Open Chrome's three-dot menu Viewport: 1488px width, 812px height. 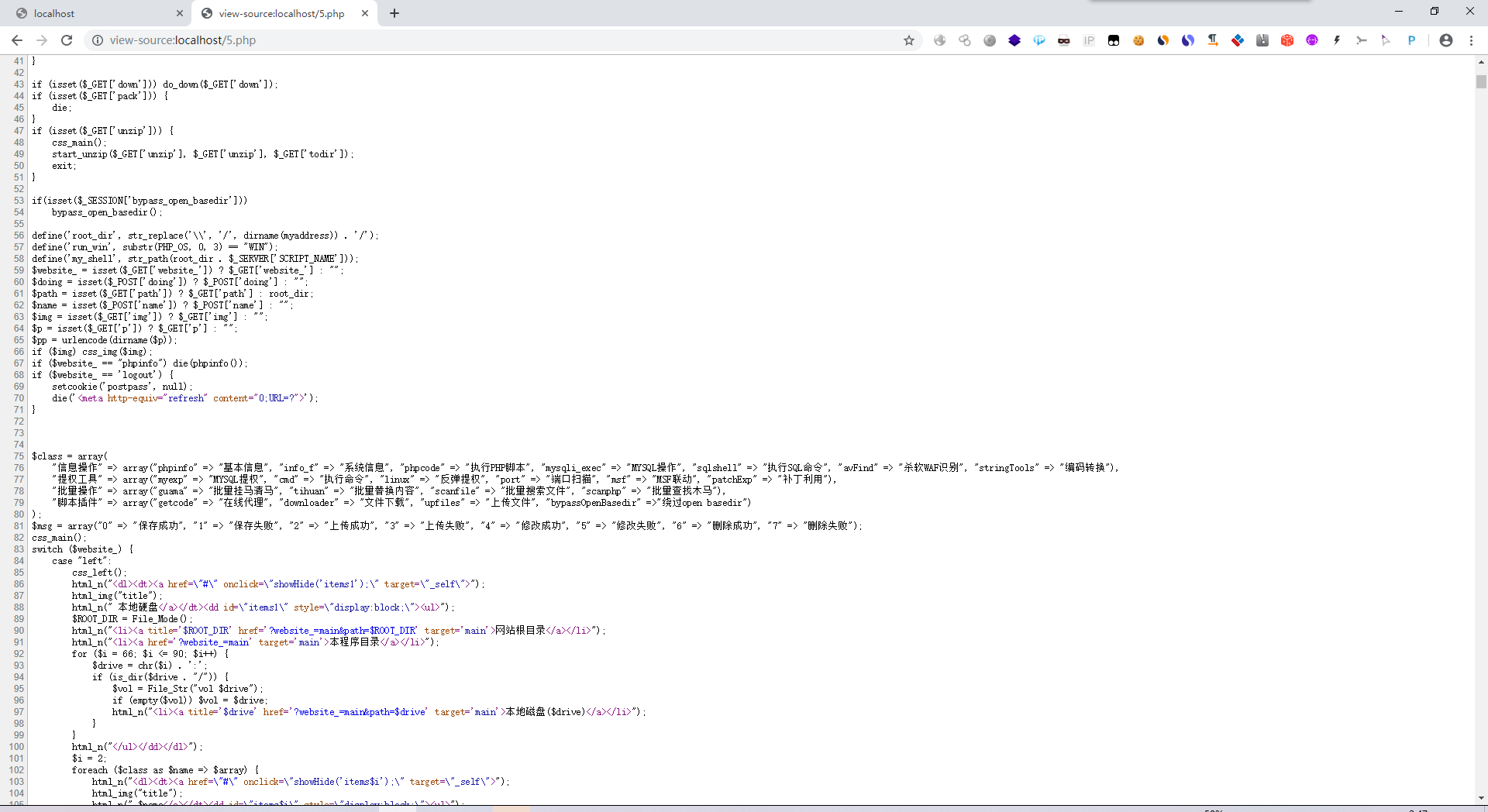coord(1471,40)
